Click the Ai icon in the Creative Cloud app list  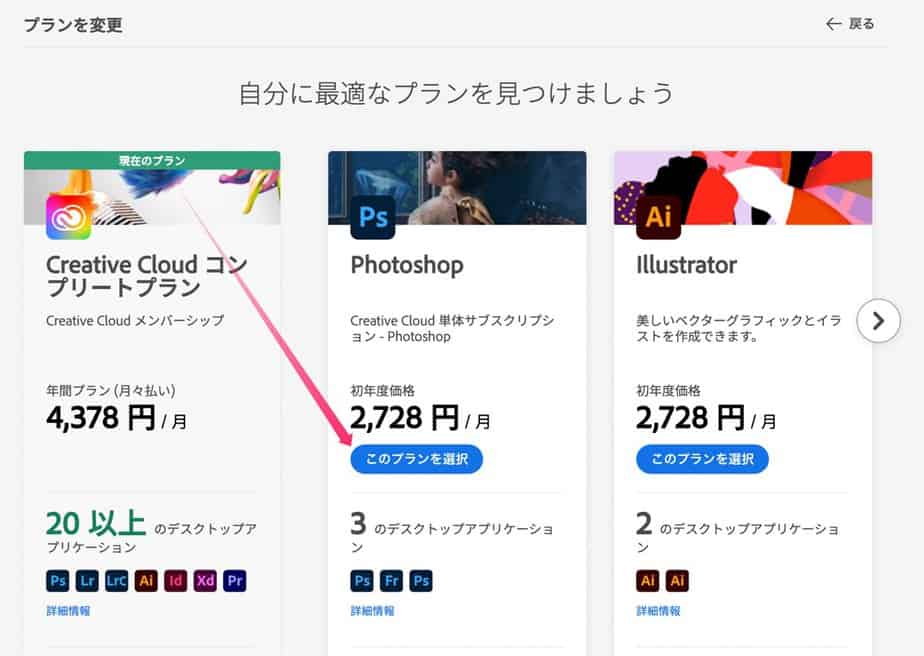pos(146,581)
